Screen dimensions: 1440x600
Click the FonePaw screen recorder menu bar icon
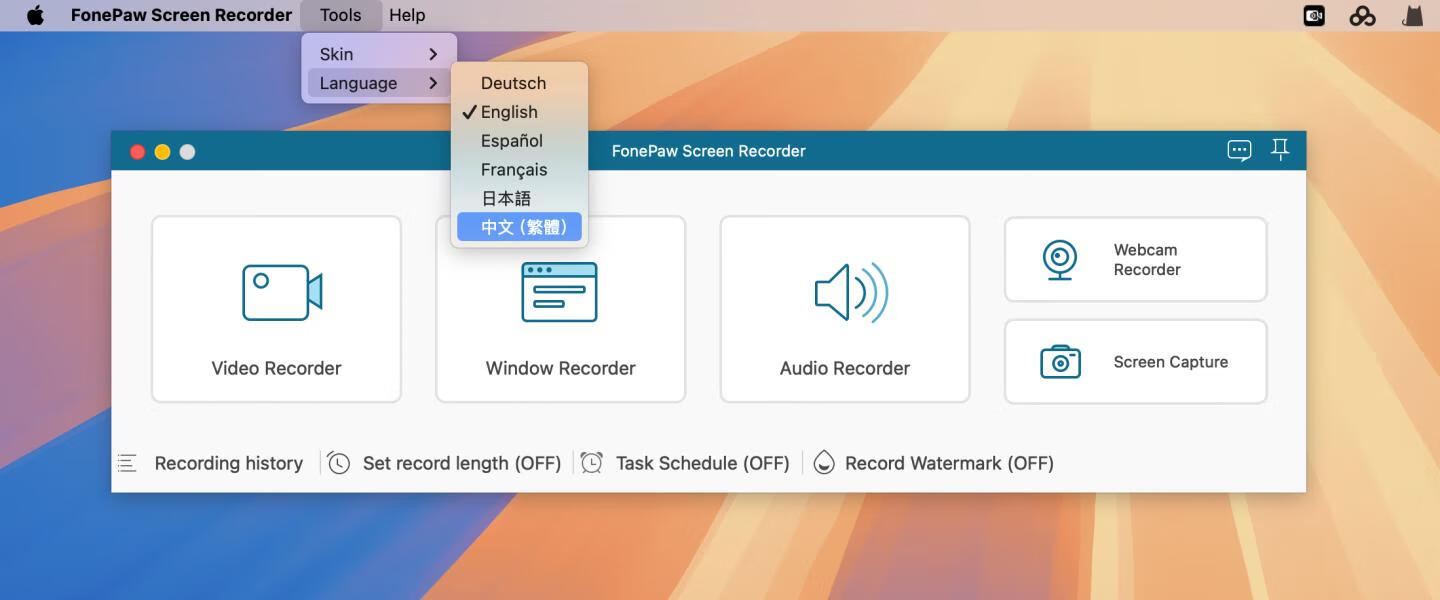point(1313,15)
